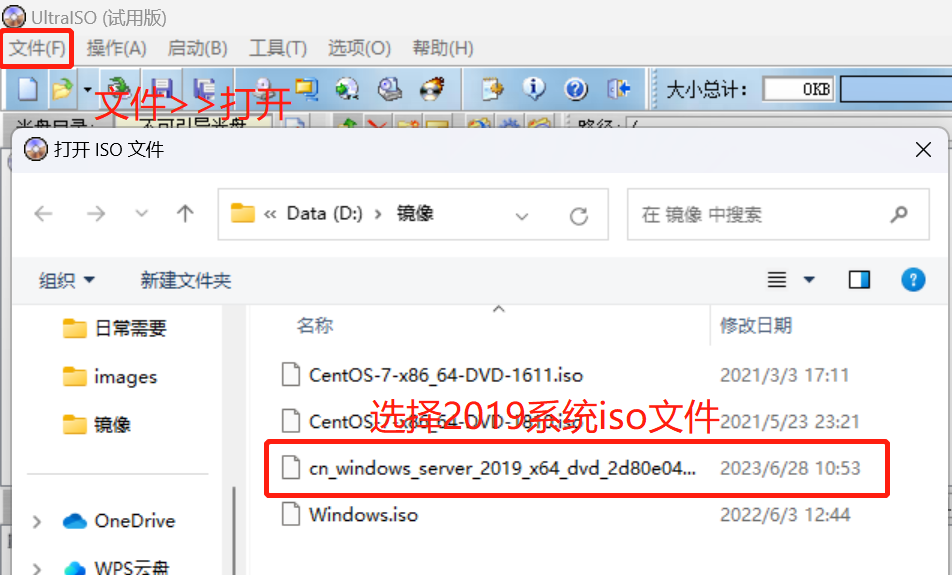Click the mount virtual drive icon
Screen dimensions: 952x575
(x=389, y=89)
